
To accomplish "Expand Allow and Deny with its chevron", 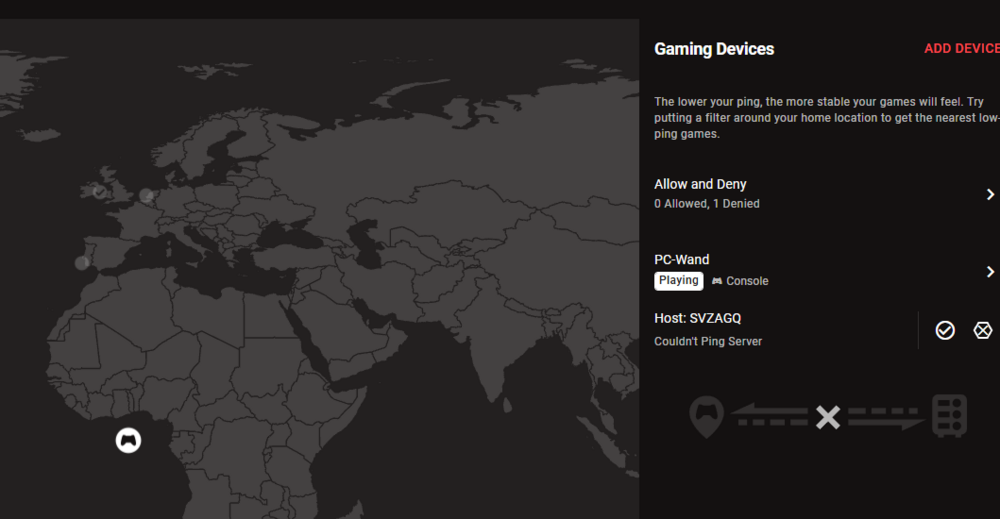I will 990,194.
